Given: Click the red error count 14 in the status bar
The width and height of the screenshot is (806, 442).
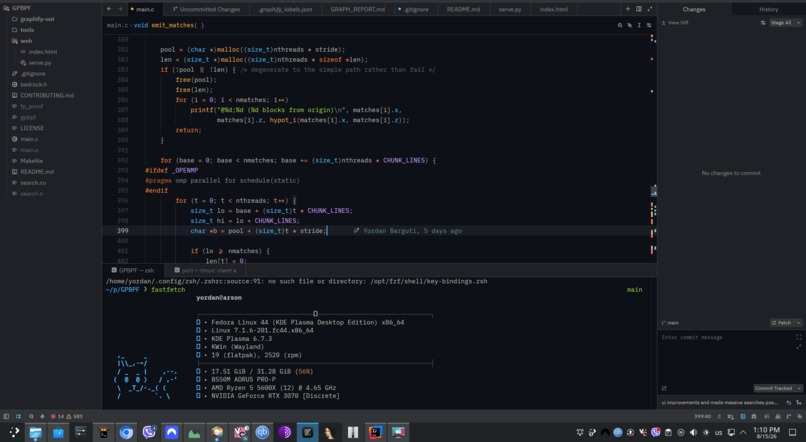Looking at the screenshot, I should pyautogui.click(x=58, y=416).
